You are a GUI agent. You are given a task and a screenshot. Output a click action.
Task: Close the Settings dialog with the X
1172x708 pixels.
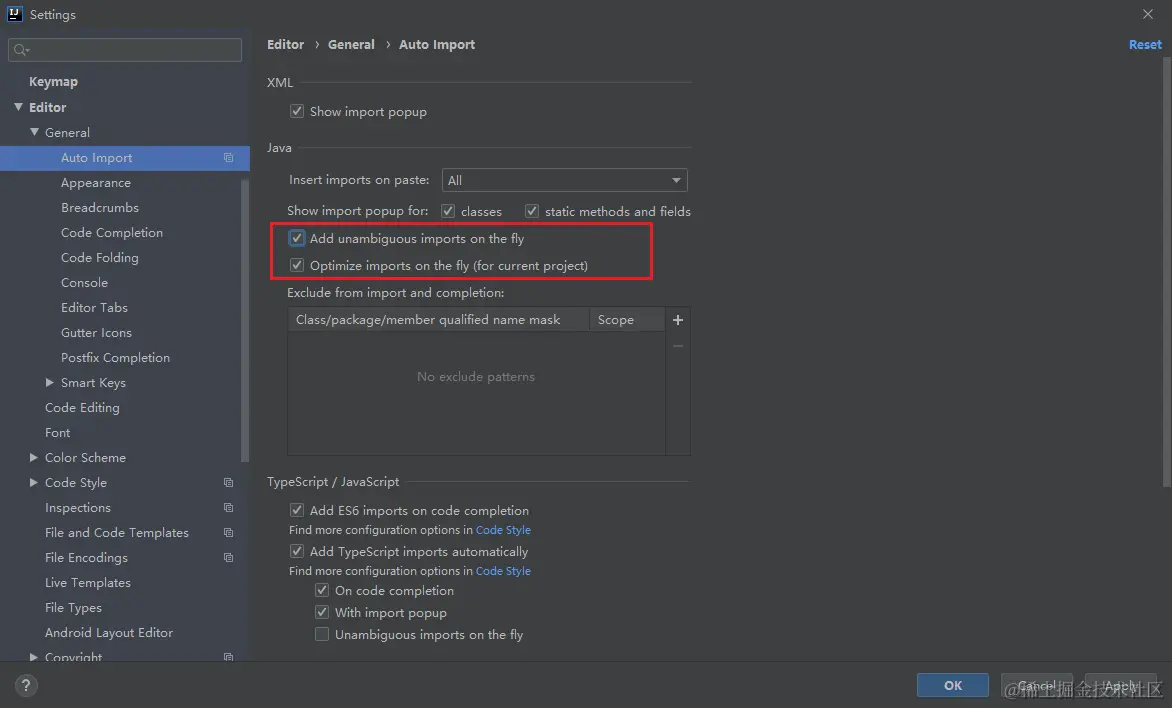[x=1148, y=14]
